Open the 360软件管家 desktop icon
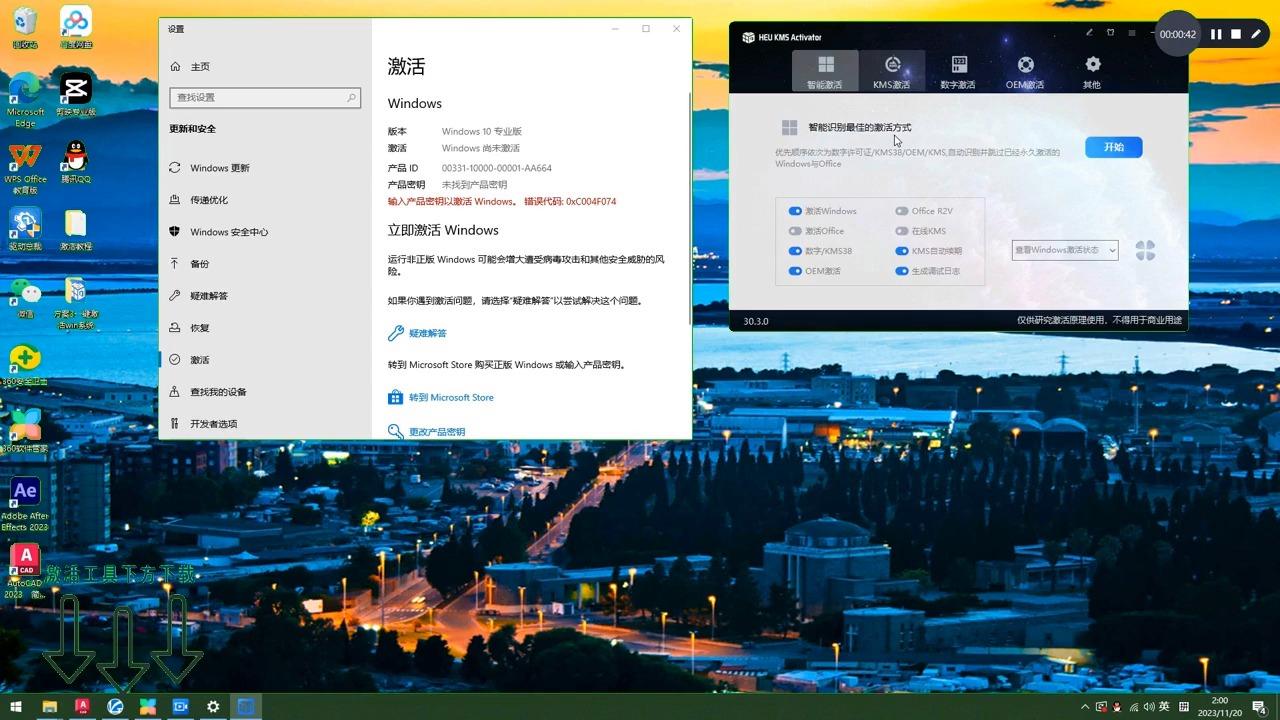1280x720 pixels. click(x=25, y=430)
